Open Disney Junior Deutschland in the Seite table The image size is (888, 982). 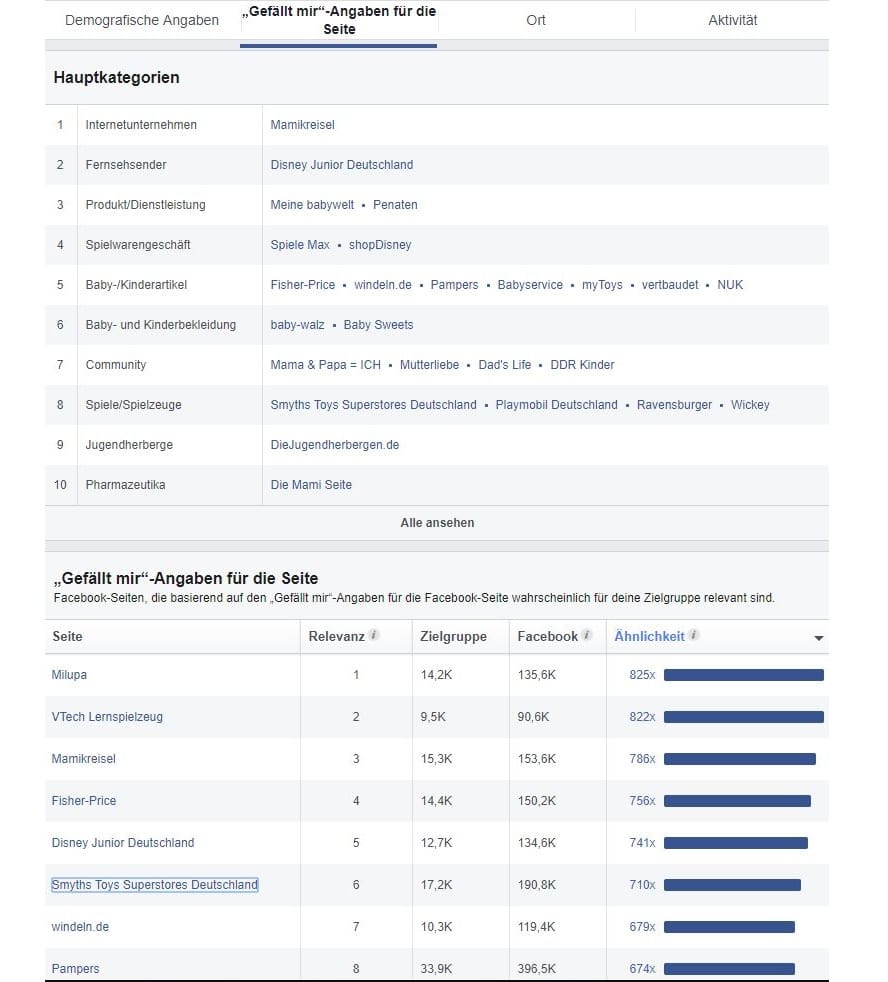(123, 843)
